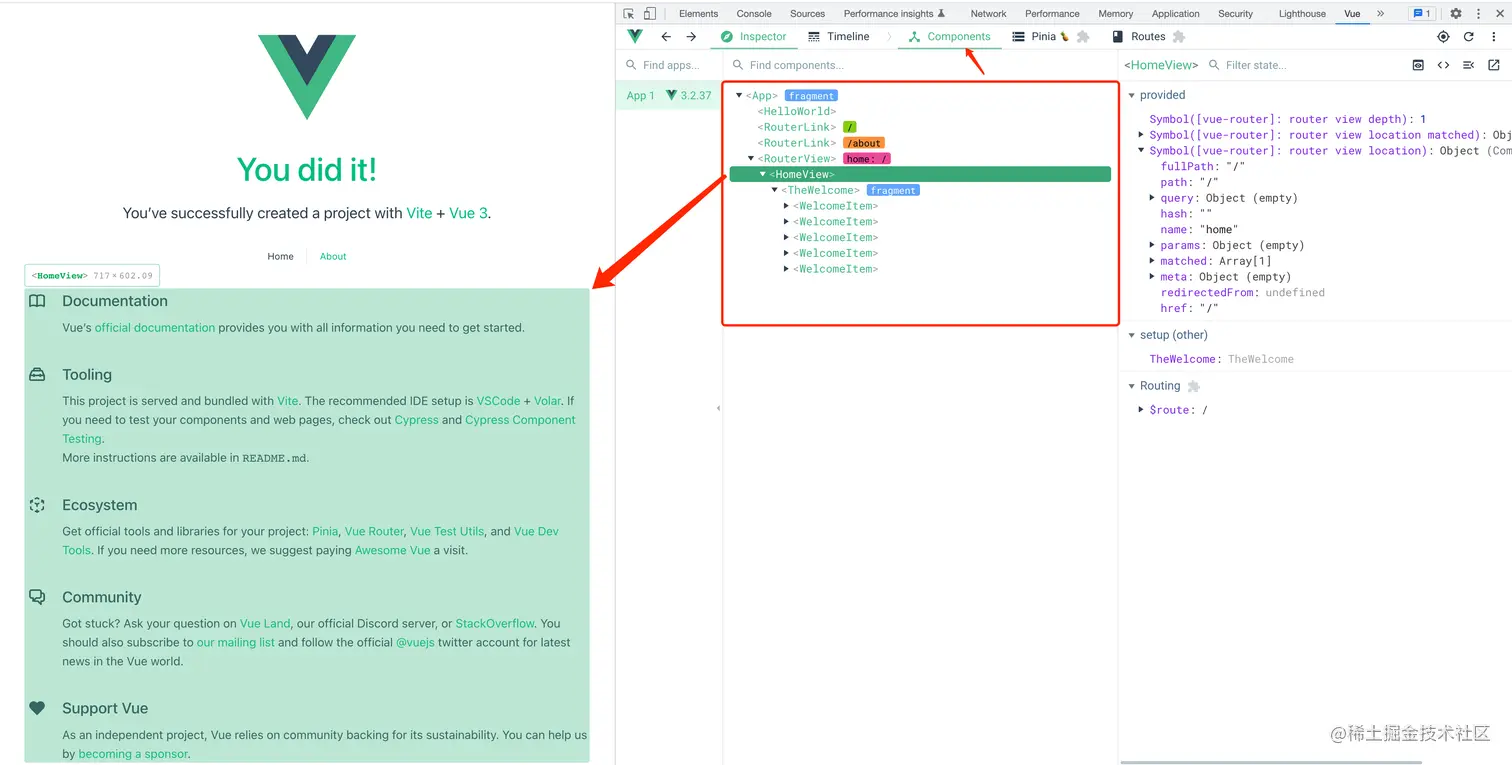Screen dimensions: 1512x765
Task: Click the Support Vue heart icon
Action: click(x=37, y=708)
